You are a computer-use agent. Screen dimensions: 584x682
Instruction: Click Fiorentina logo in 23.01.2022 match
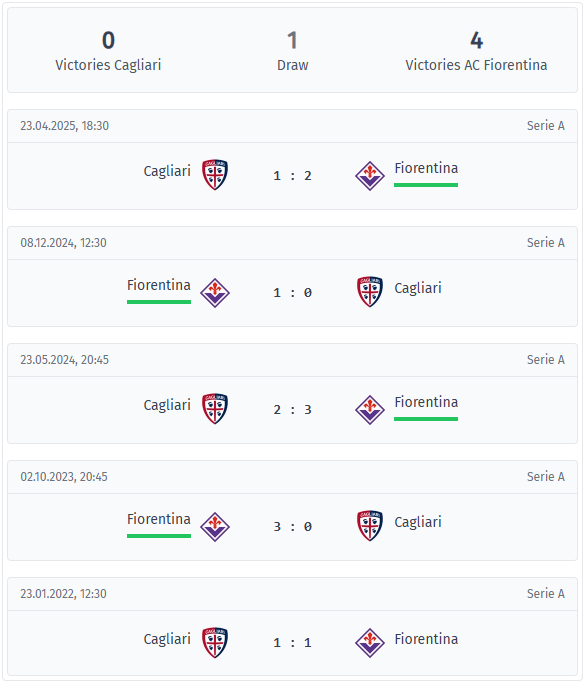(370, 643)
